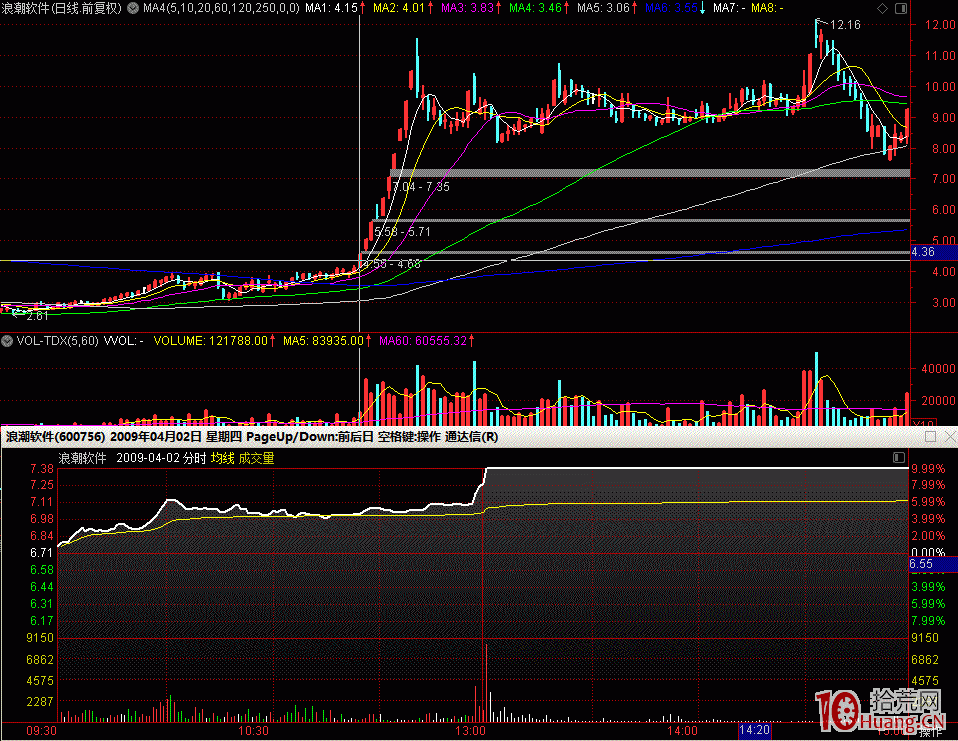The image size is (958, 741).
Task: Click the 5.58 - 5.71 gap label
Action: click(x=402, y=230)
